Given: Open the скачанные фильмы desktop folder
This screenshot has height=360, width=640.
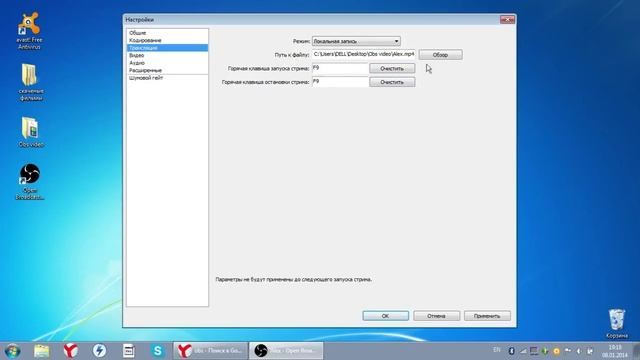Looking at the screenshot, I should (30, 82).
